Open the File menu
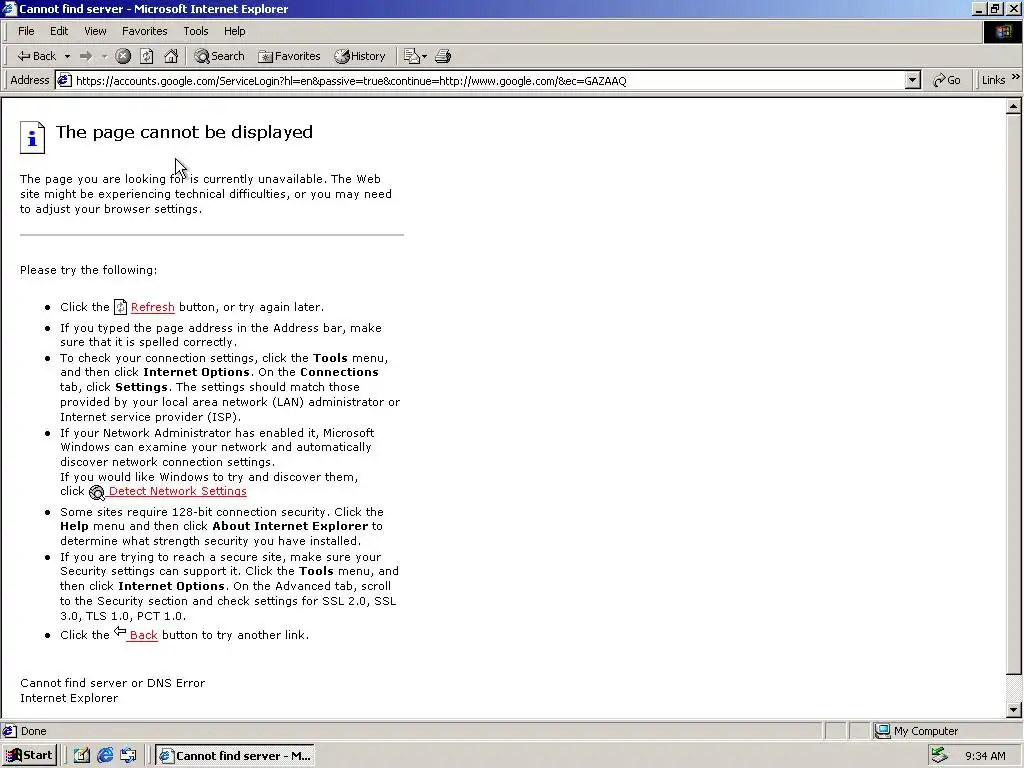 pyautogui.click(x=26, y=31)
